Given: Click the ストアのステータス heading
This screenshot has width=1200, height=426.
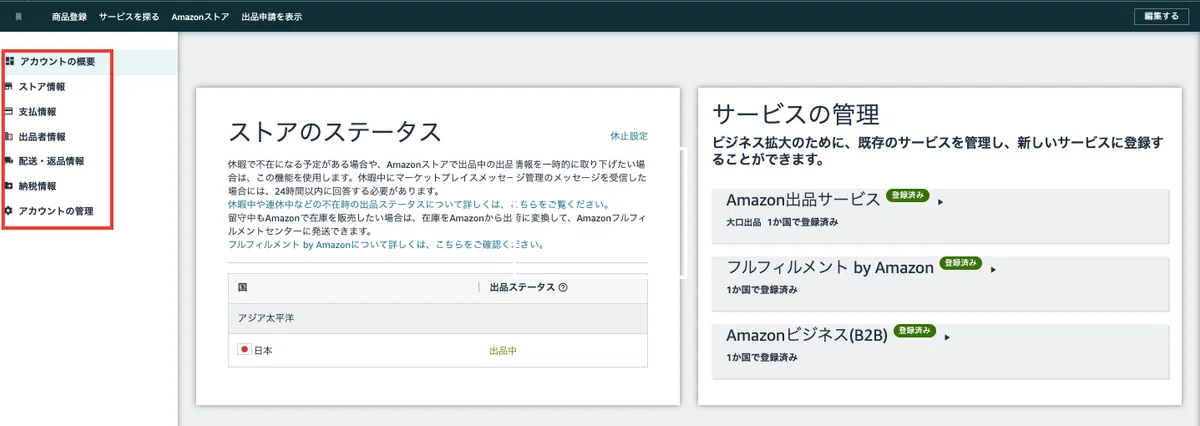Looking at the screenshot, I should [x=335, y=133].
